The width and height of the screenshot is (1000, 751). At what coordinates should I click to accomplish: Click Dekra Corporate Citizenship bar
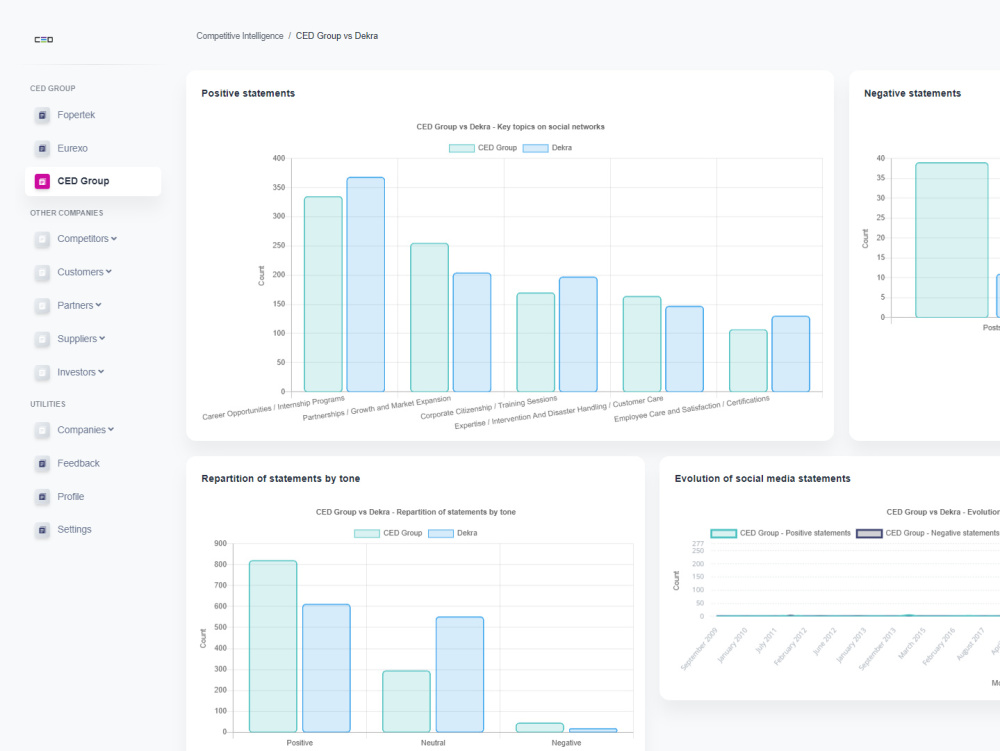[x=578, y=334]
